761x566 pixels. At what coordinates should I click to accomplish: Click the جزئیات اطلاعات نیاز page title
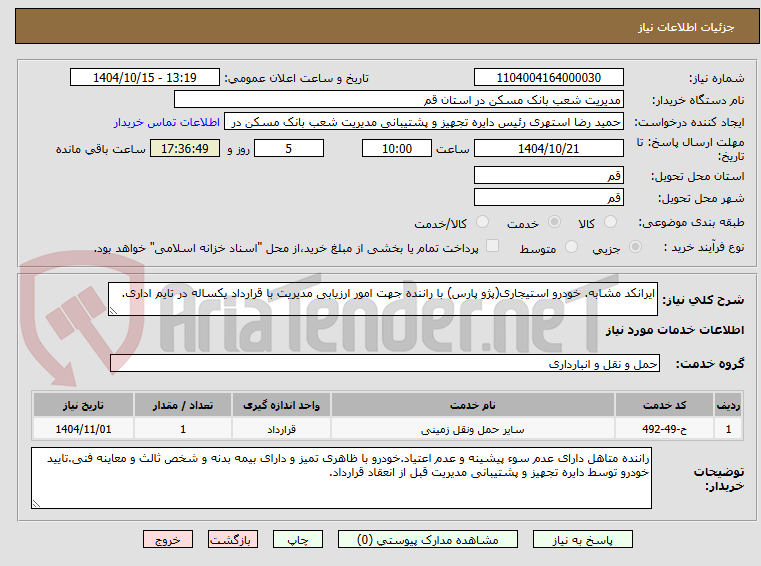point(686,28)
